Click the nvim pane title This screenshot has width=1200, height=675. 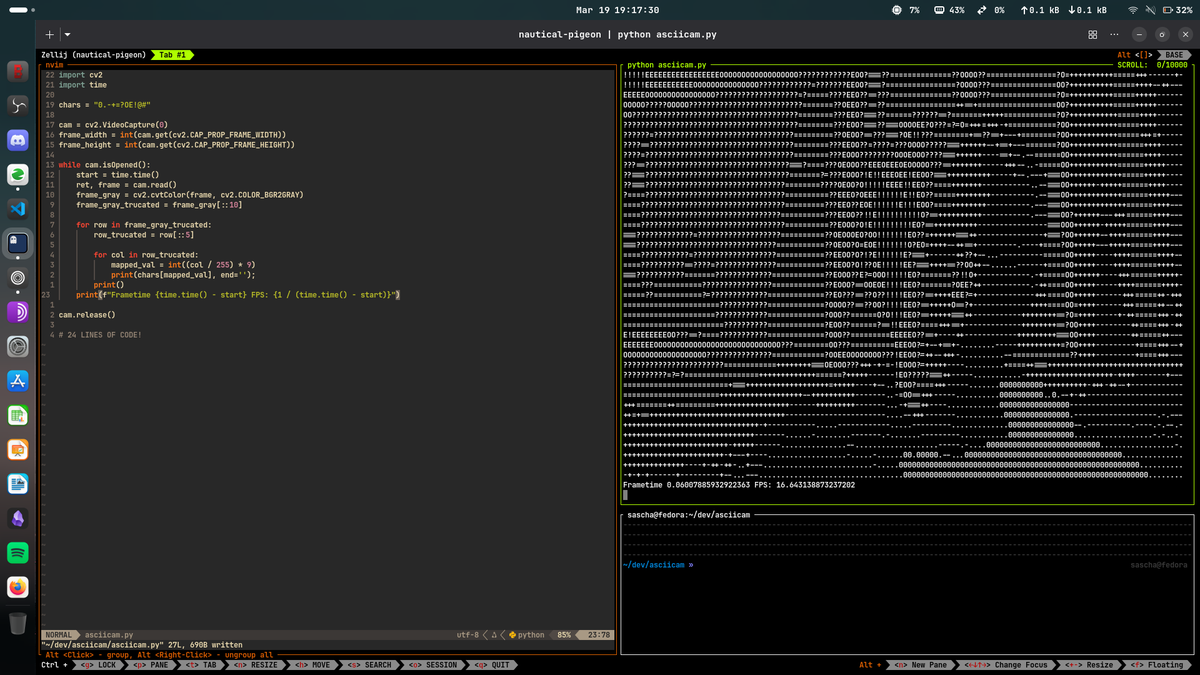tap(54, 64)
